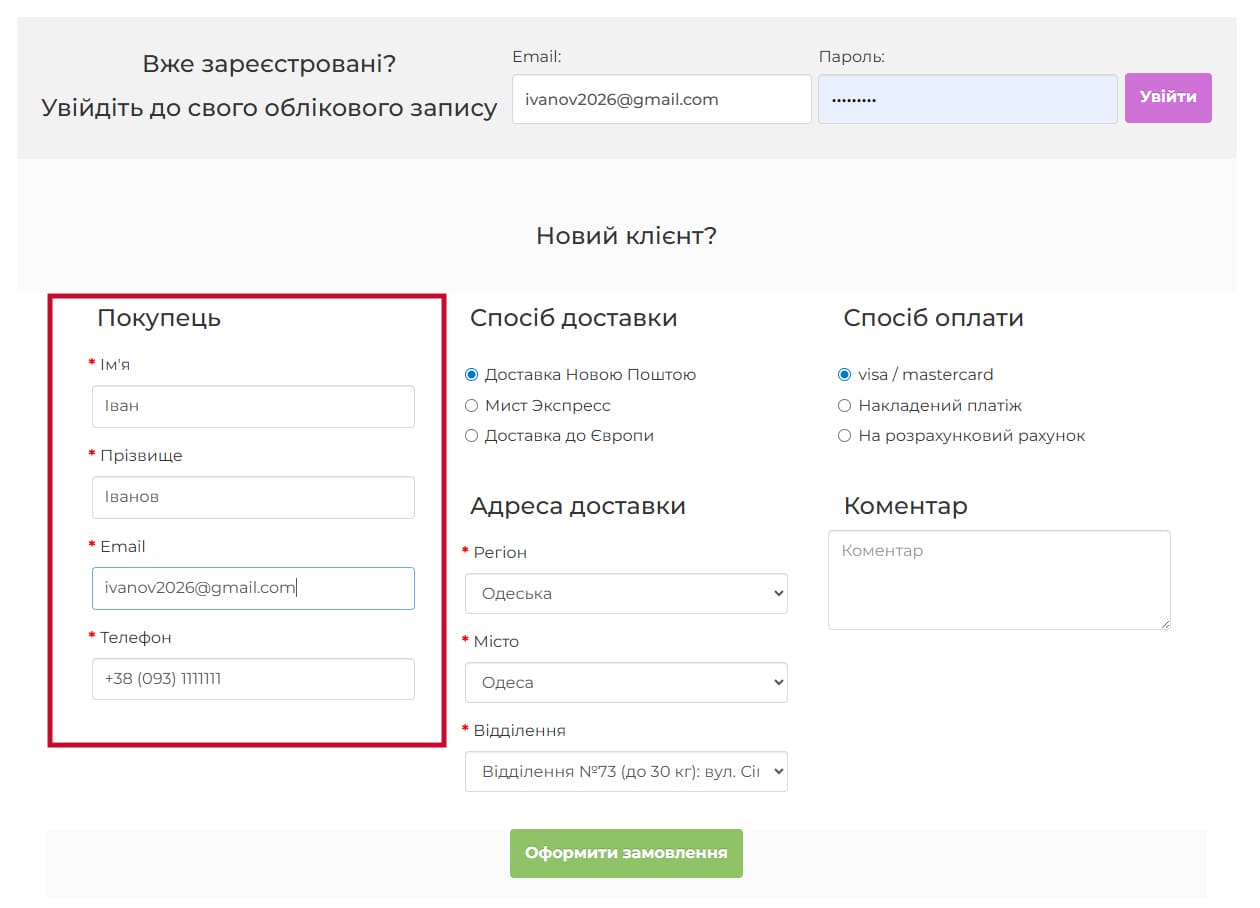Image resolution: width=1260 pixels, height=908 pixels.
Task: Click the Увійти login button
Action: (1167, 98)
